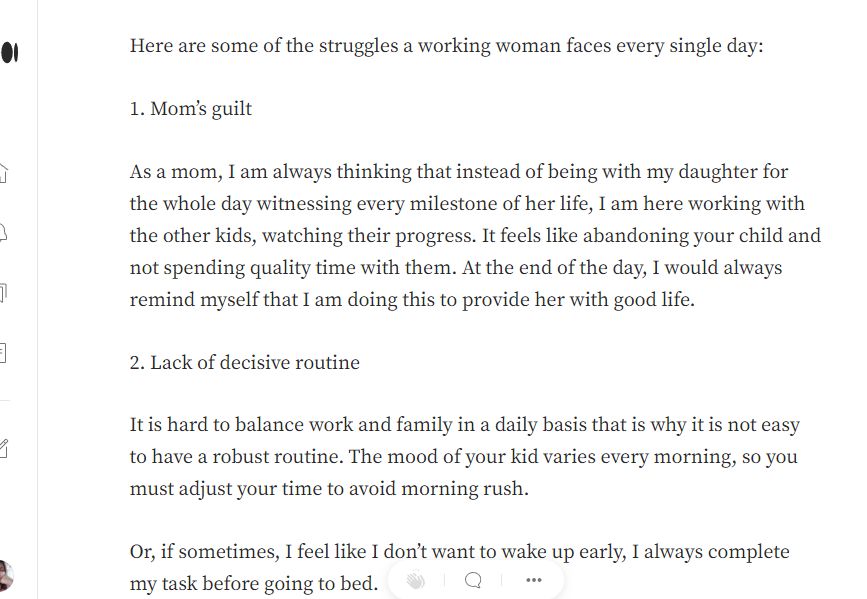Open the Stories icon in the sidebar
867x599 pixels.
(x=4, y=352)
